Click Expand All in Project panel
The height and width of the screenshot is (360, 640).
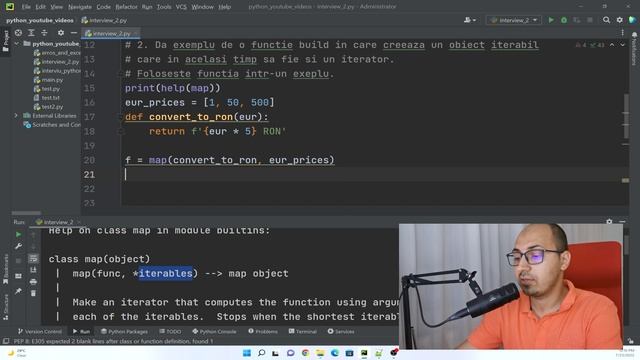click(31, 33)
